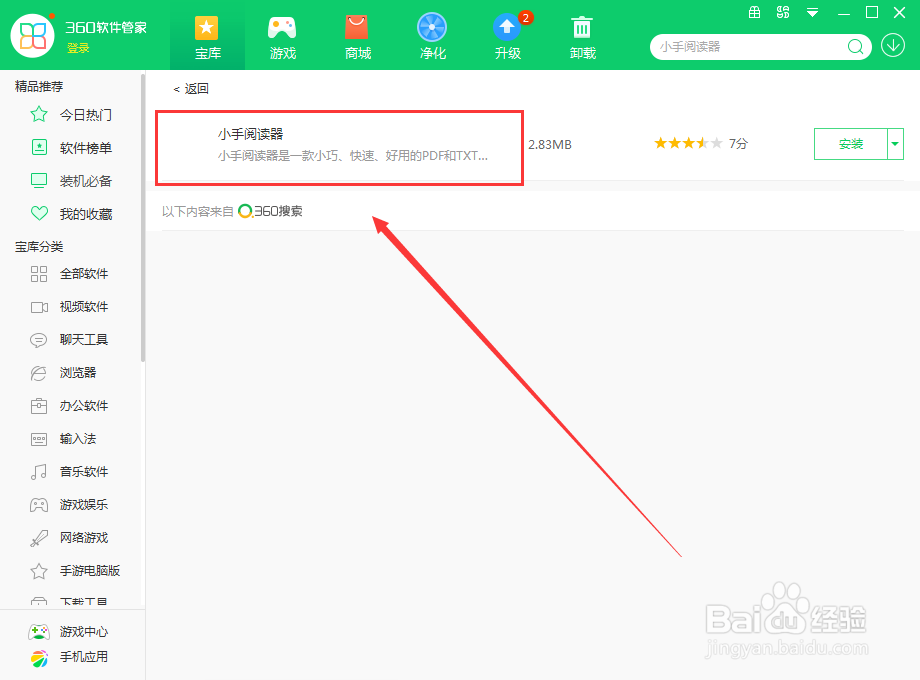This screenshot has width=920, height=680.
Task: Open 游戏中心 at sidebar bottom
Action: pyautogui.click(x=84, y=631)
